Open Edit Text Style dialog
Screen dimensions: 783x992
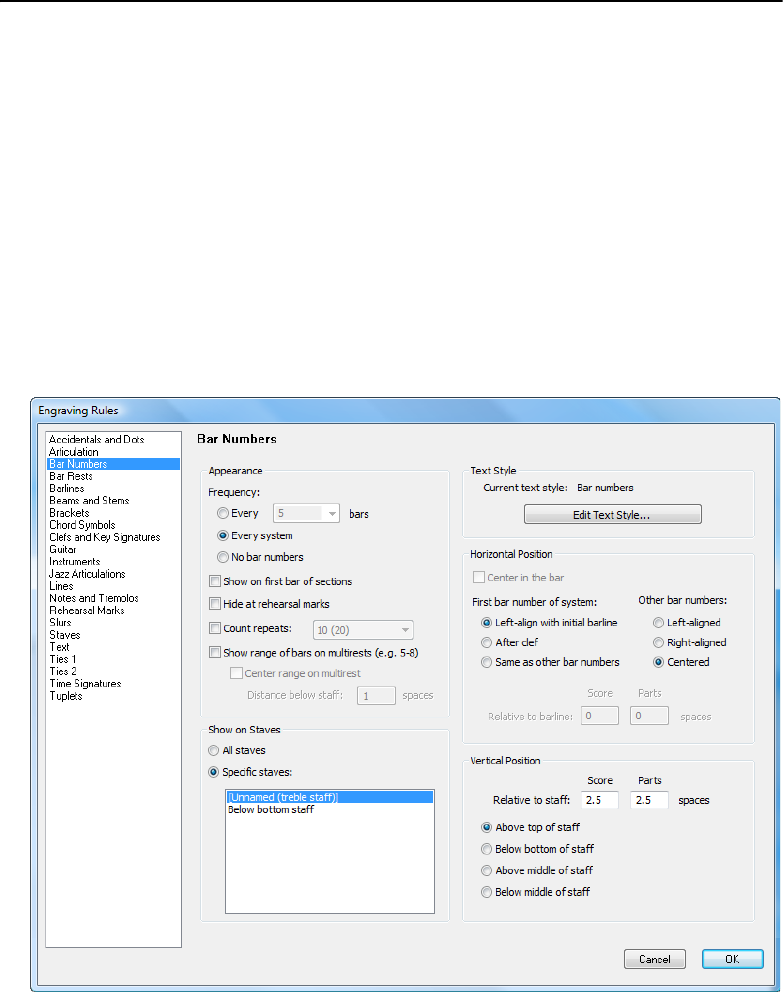click(x=612, y=514)
